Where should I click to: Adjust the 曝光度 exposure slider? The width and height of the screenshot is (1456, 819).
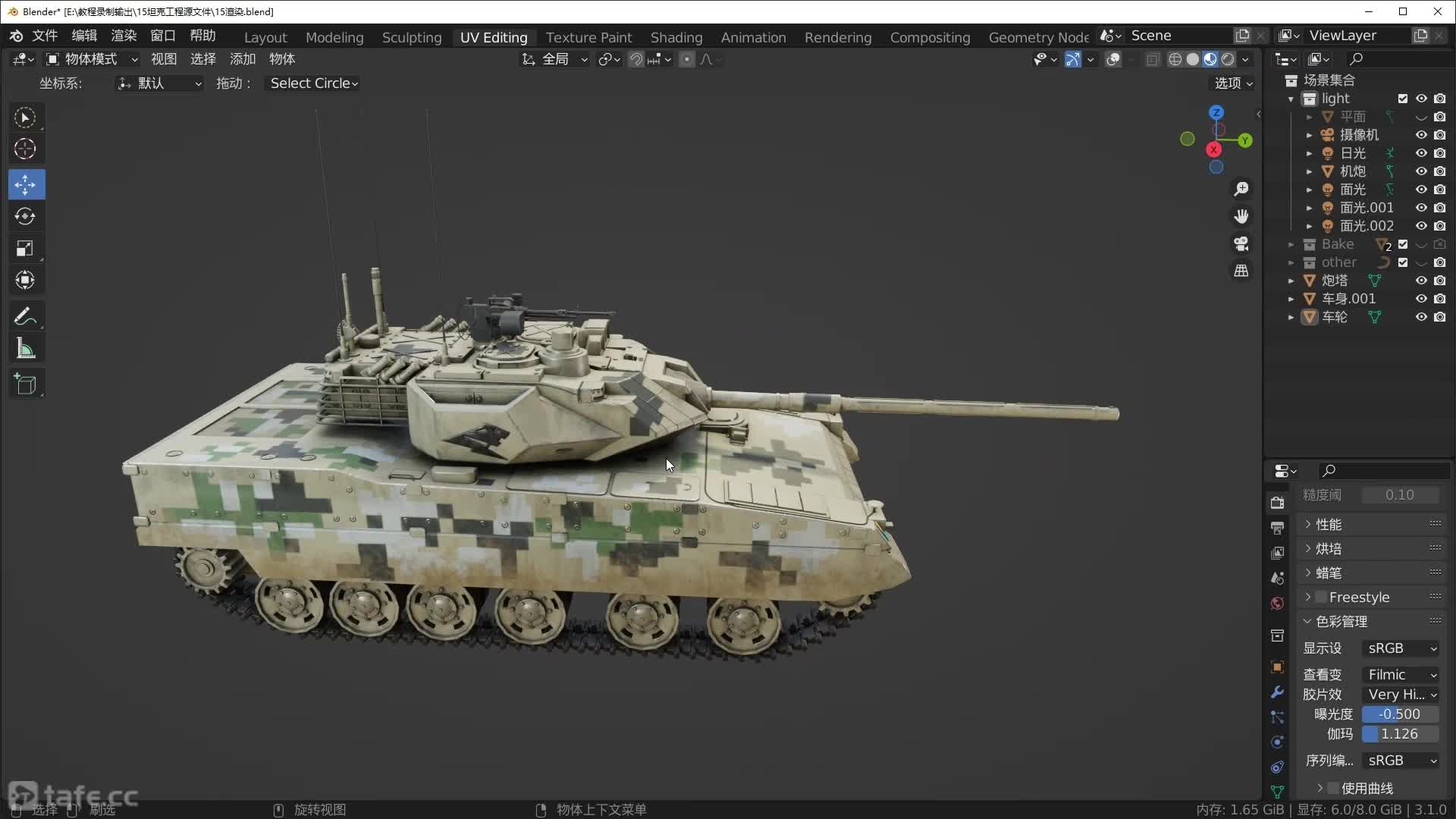[x=1400, y=714]
